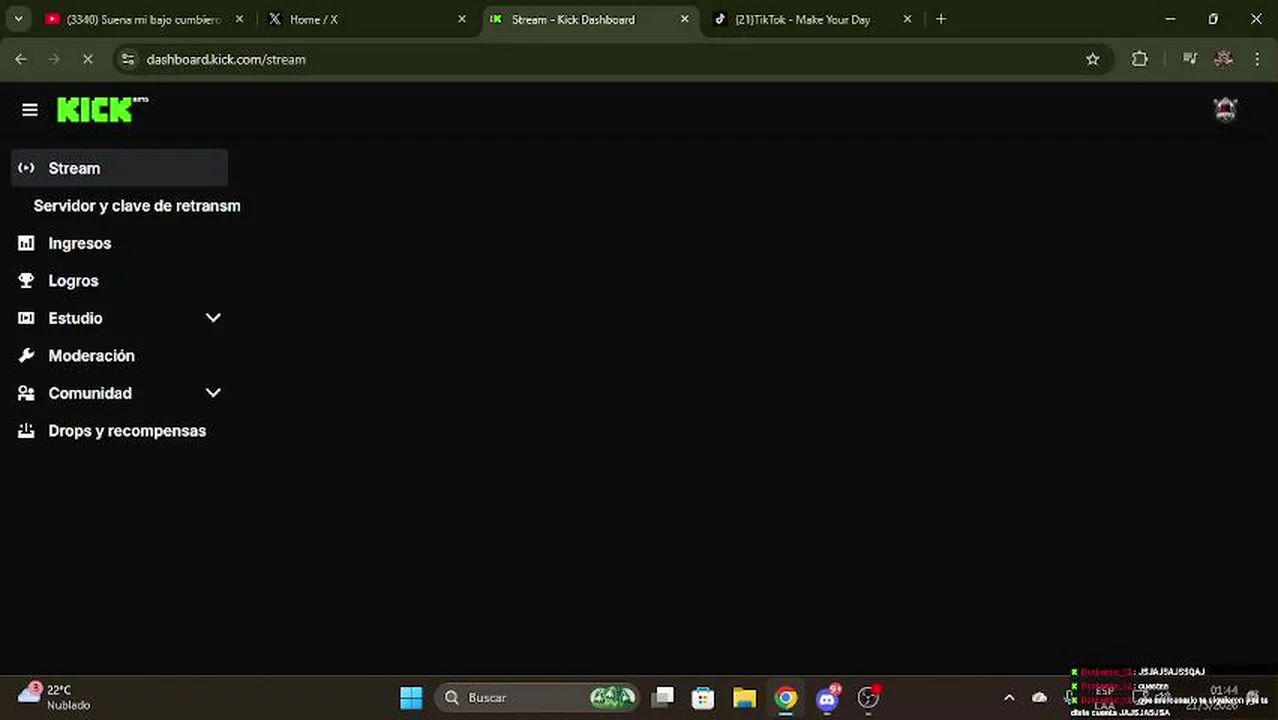Switch to the Home / X tab
Screen dimensions: 1278x720
pyautogui.click(x=366, y=19)
